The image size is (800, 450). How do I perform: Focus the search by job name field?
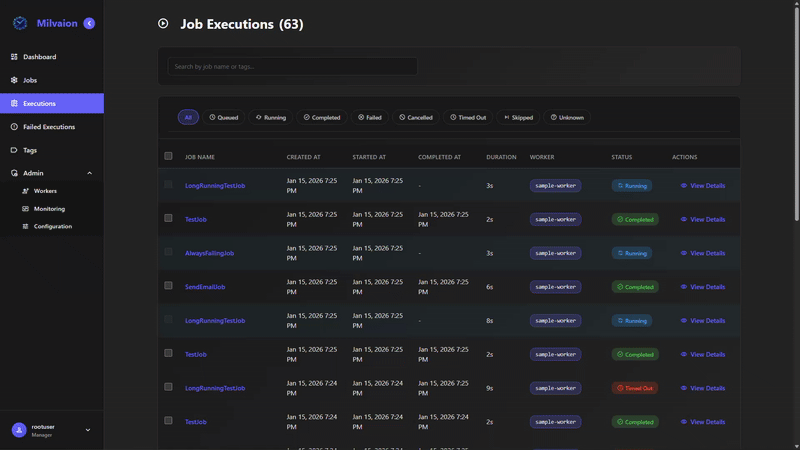coord(292,66)
